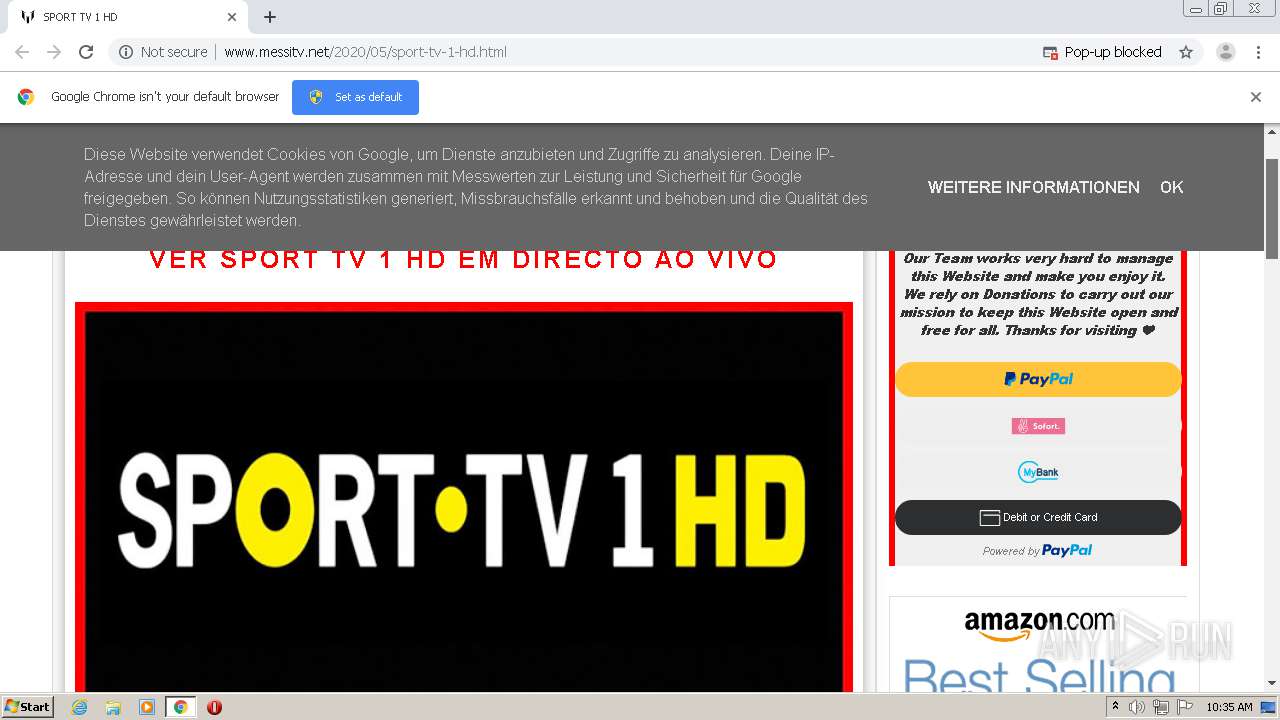The image size is (1280, 720).
Task: Click the Chrome taskbar icon
Action: (x=180, y=707)
